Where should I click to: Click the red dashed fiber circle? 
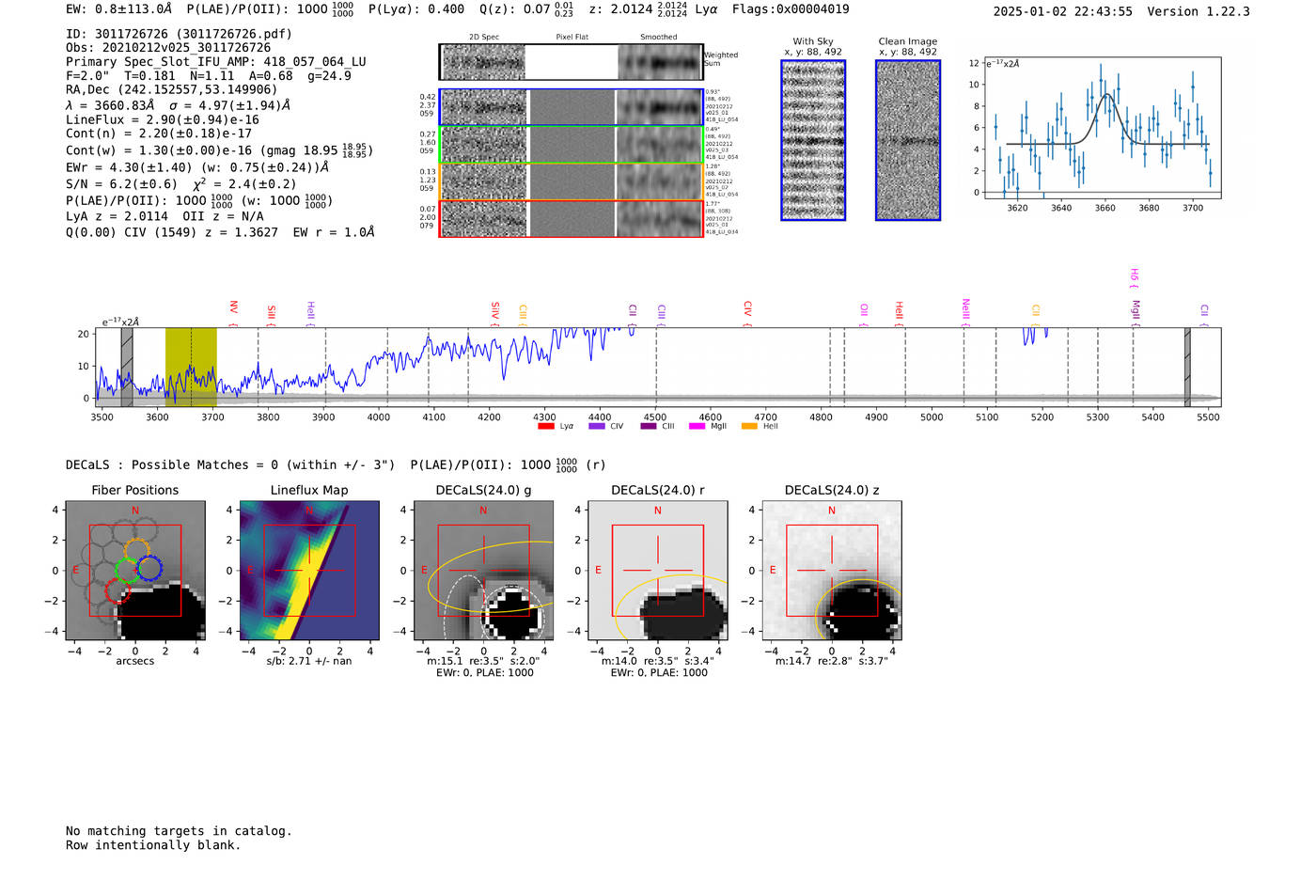click(x=117, y=590)
